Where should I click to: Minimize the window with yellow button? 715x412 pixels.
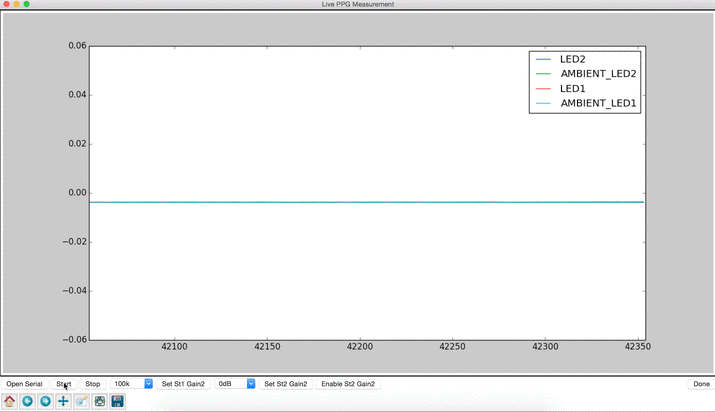(16, 4)
